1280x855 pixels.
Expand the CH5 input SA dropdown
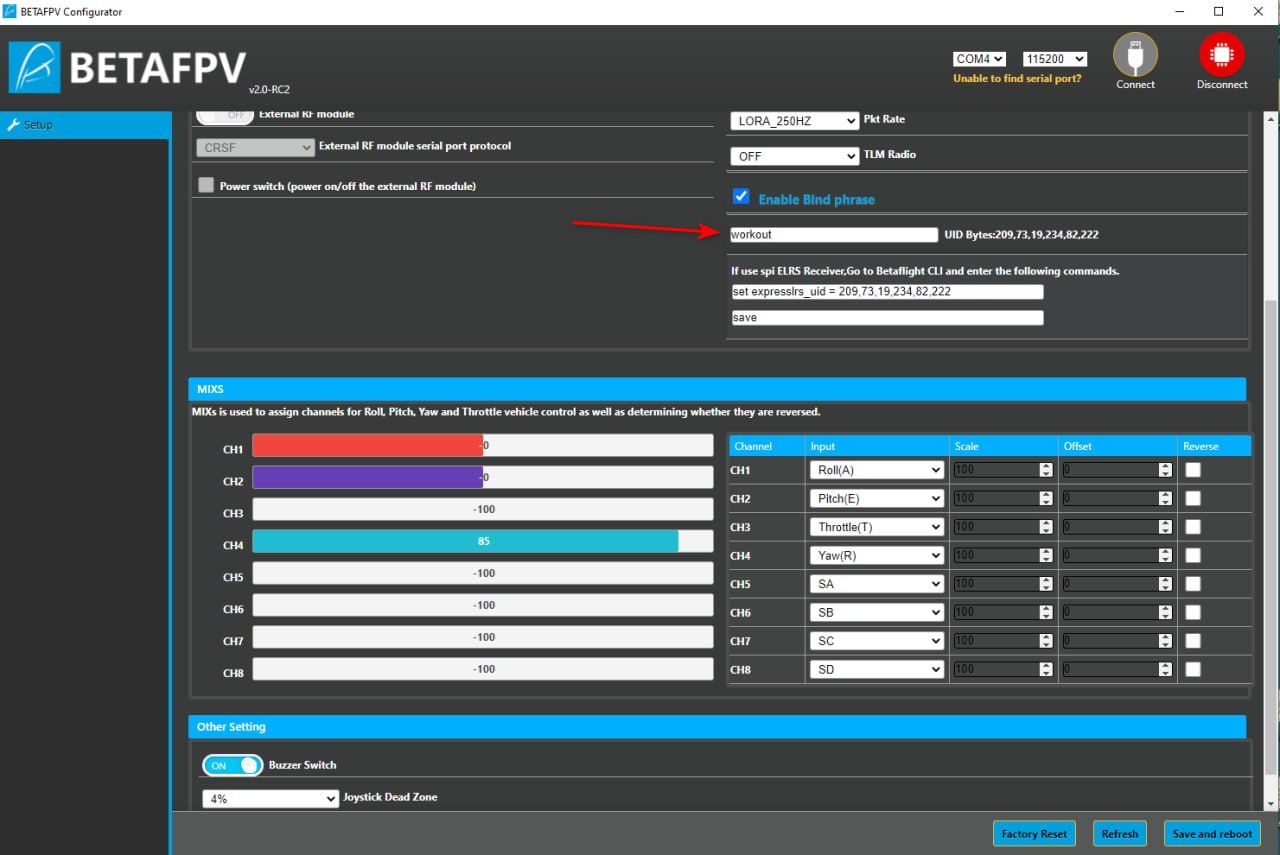pyautogui.click(x=876, y=584)
